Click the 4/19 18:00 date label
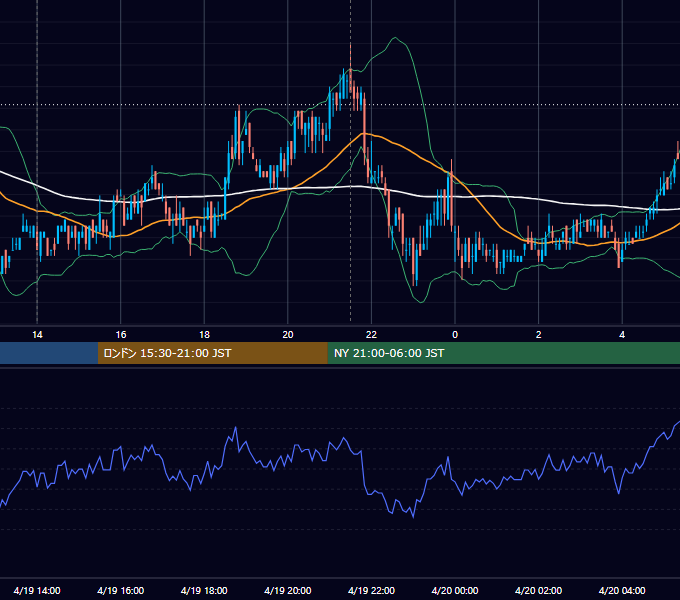 click(204, 590)
